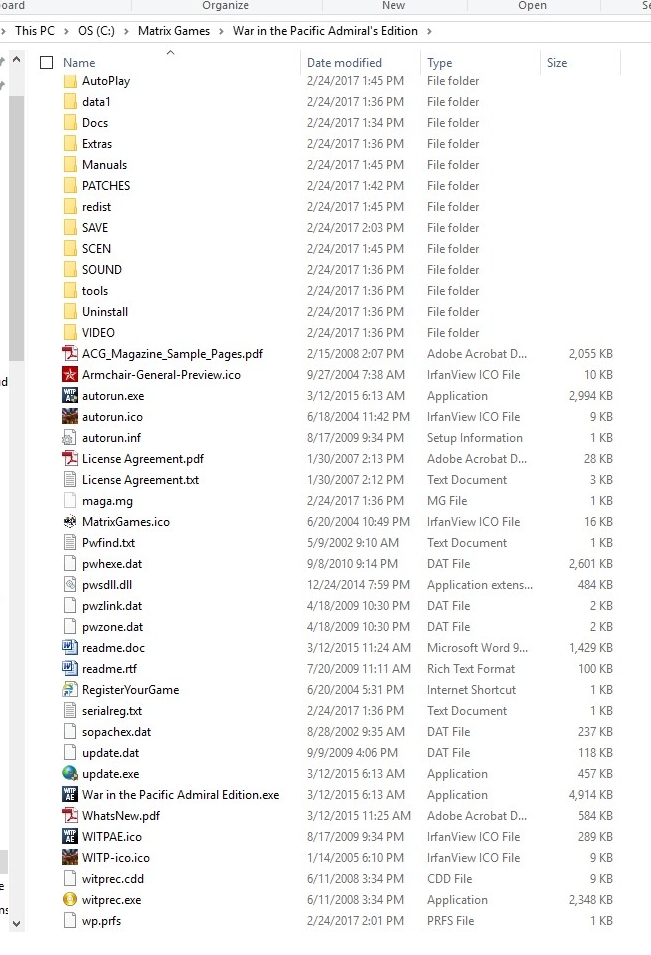Viewport: 651px width, 955px height.
Task: Select the pwzone.dat file name
Action: (113, 627)
